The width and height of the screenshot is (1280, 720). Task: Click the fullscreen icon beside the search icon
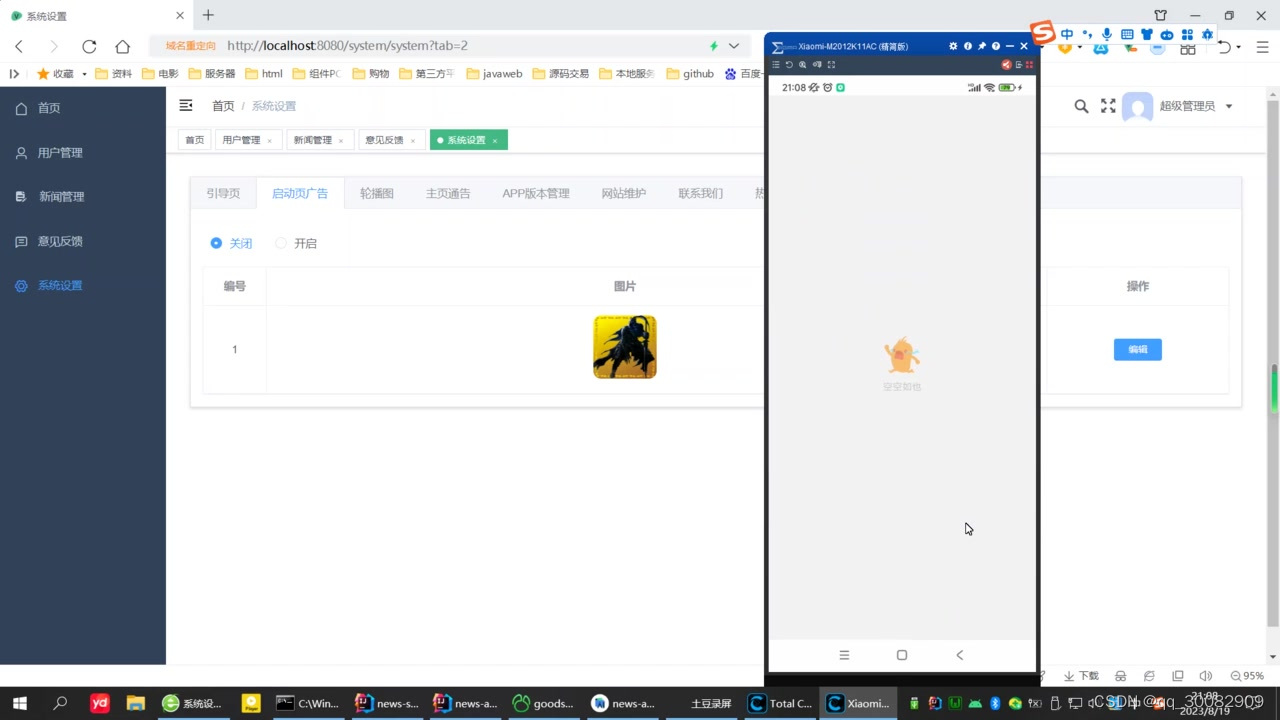(x=1108, y=106)
